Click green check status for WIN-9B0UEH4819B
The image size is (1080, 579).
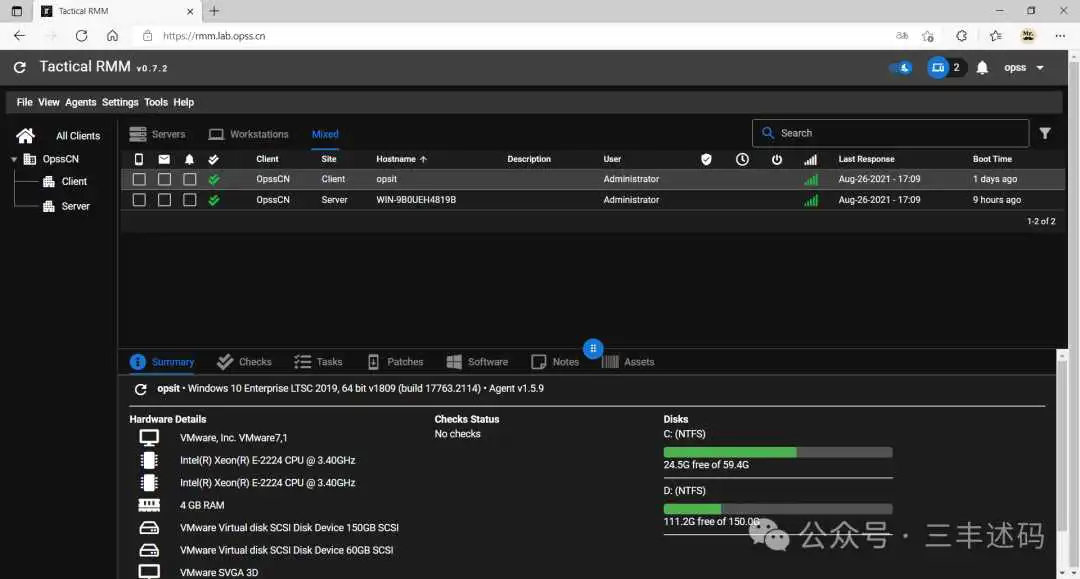[214, 200]
